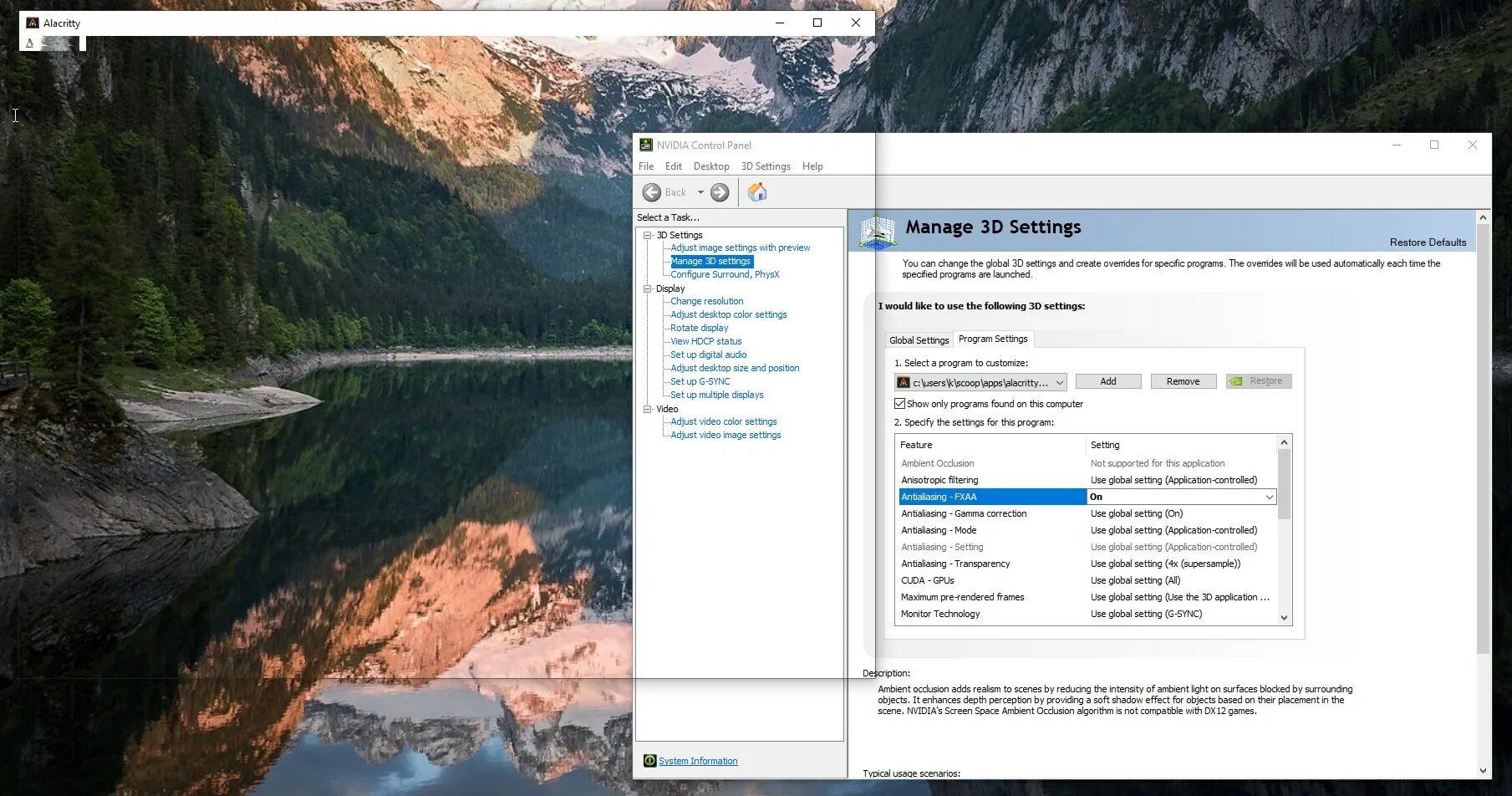Screen dimensions: 1512x796
Task: Minimize the NVIDIA Control Panel window
Action: coord(1396,145)
